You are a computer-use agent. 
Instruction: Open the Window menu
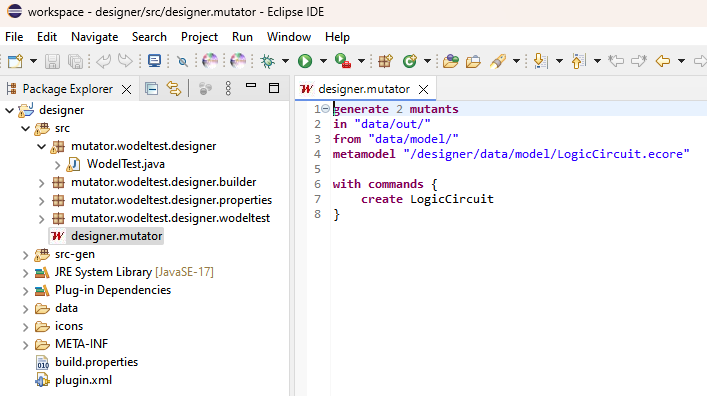coord(289,37)
